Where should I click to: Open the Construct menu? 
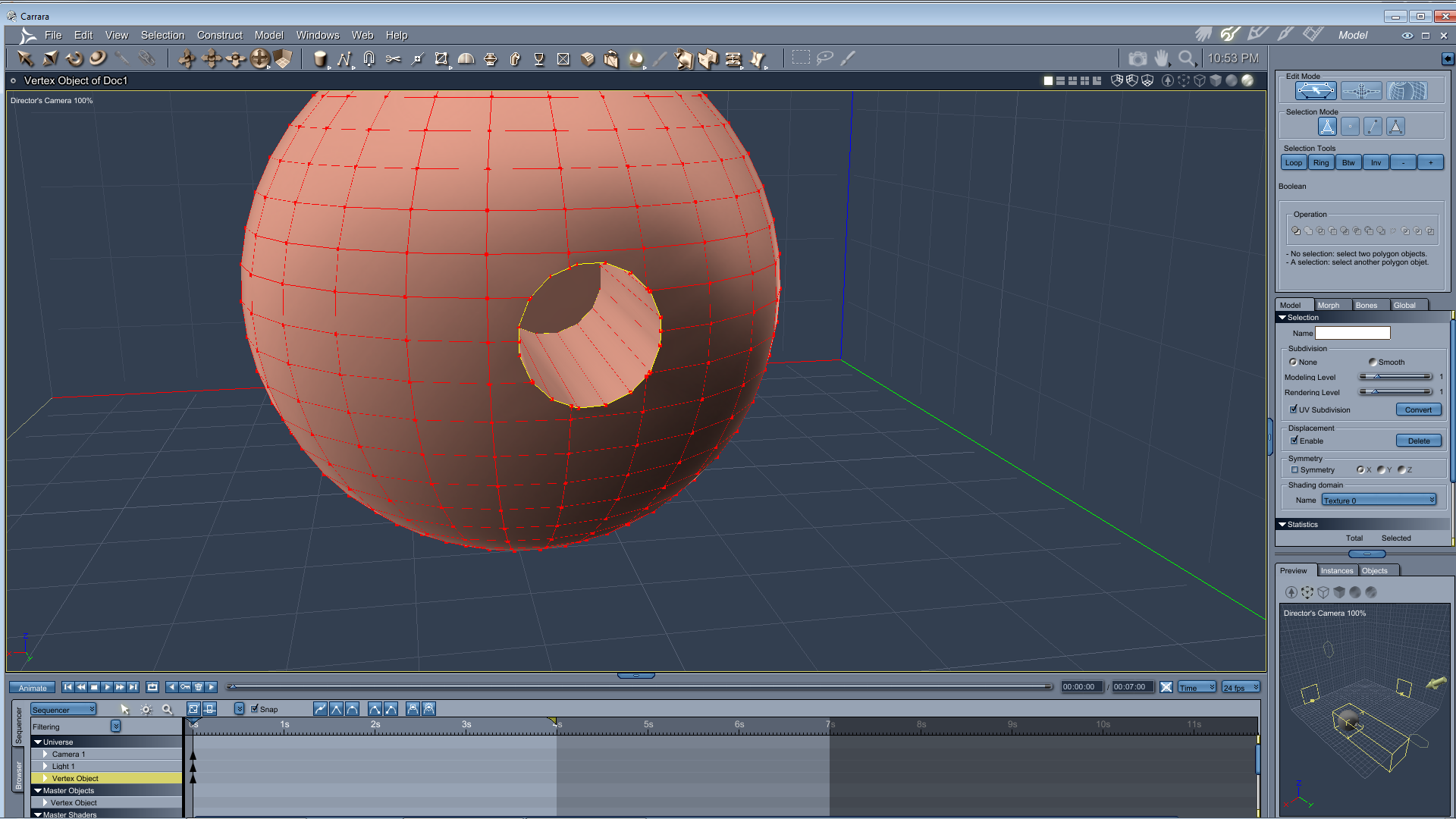219,35
